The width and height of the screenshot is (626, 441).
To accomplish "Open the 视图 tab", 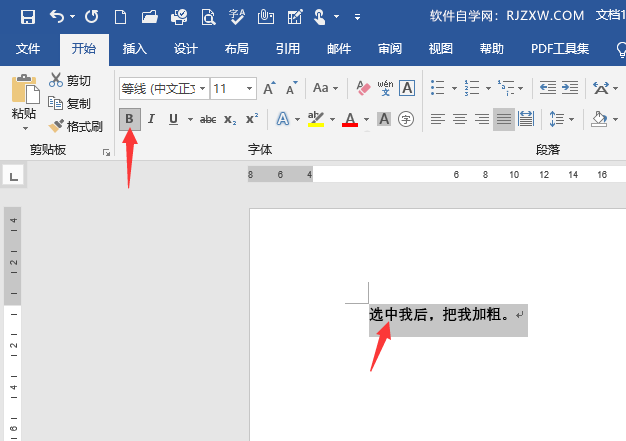I will [x=440, y=49].
